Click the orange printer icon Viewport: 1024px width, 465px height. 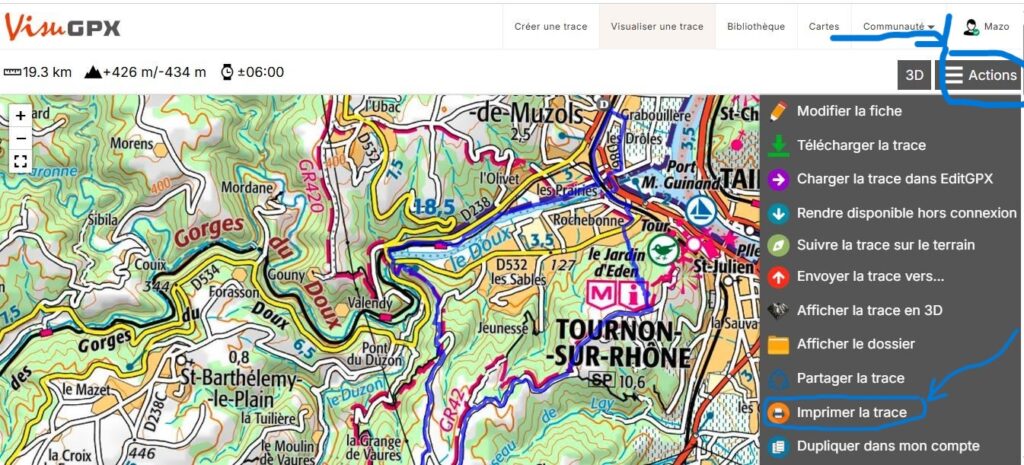[779, 412]
